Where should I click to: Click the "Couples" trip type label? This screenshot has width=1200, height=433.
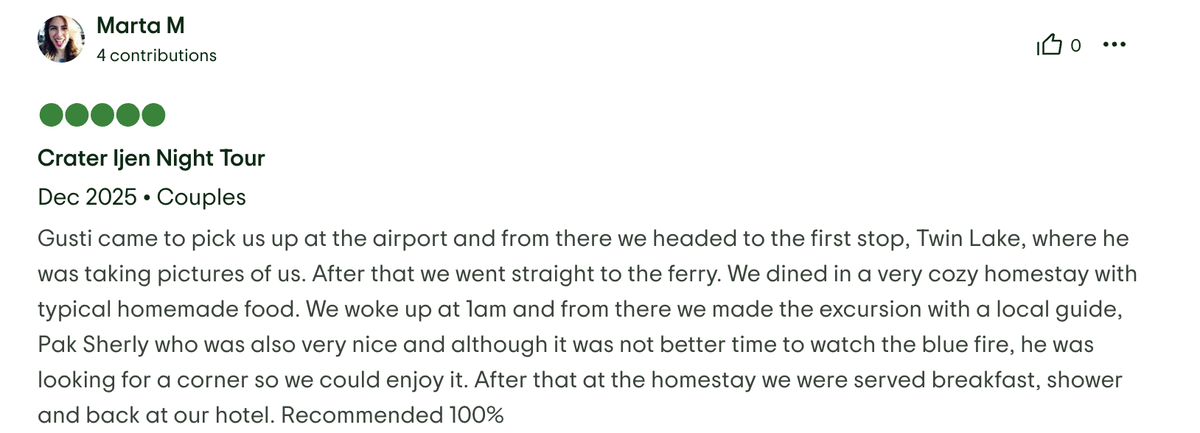point(201,197)
